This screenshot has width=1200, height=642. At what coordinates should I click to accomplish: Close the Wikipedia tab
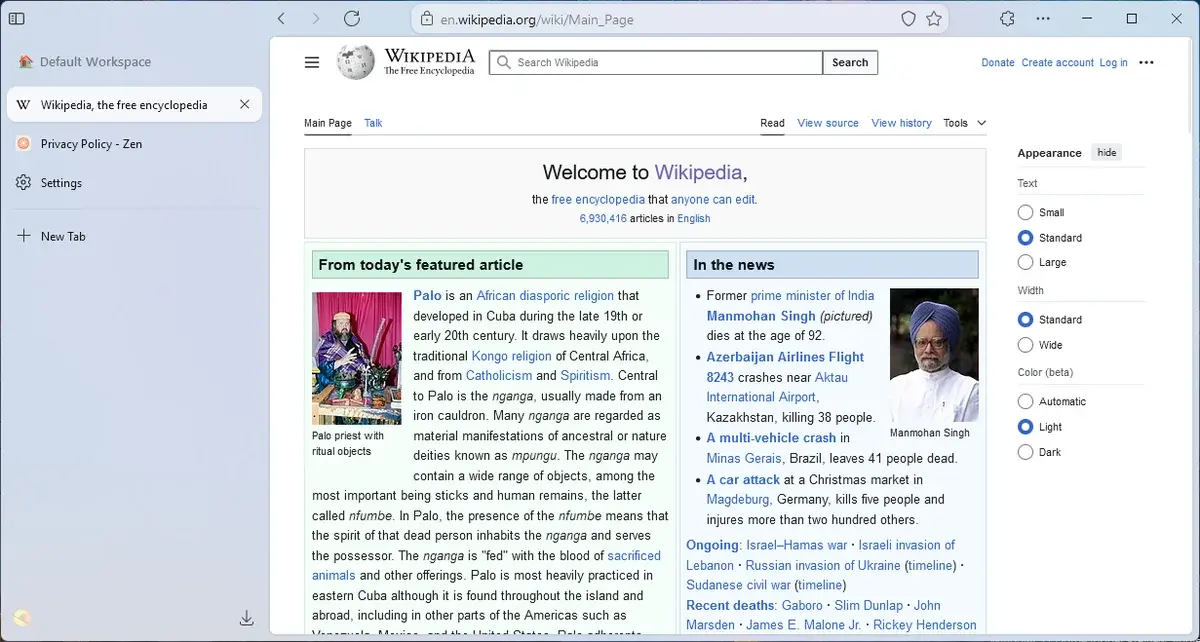click(245, 104)
